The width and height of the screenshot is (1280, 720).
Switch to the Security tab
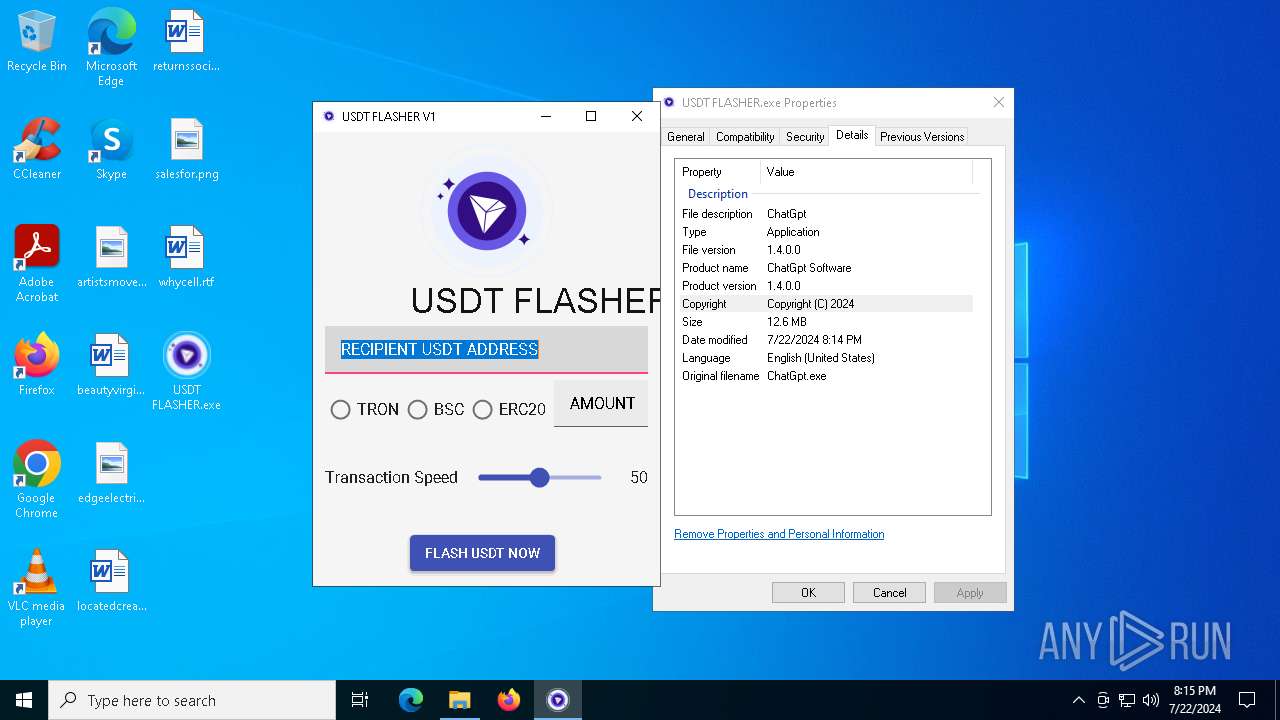click(805, 137)
